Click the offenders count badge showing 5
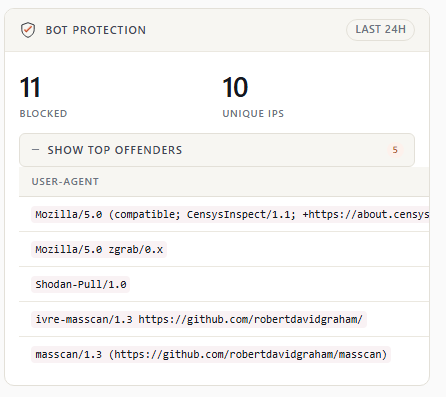446x397 pixels. pyautogui.click(x=395, y=150)
